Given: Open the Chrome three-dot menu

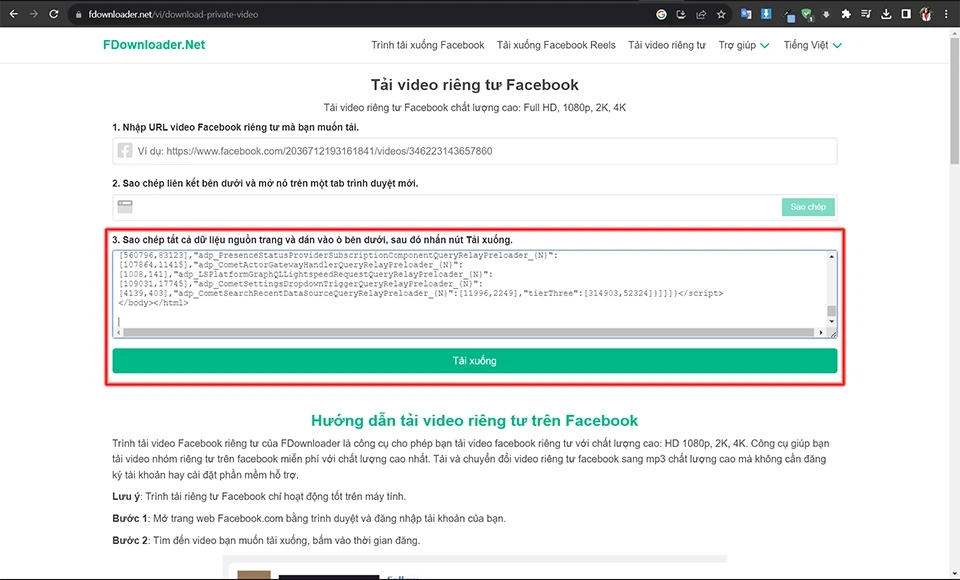Looking at the screenshot, I should tap(945, 15).
